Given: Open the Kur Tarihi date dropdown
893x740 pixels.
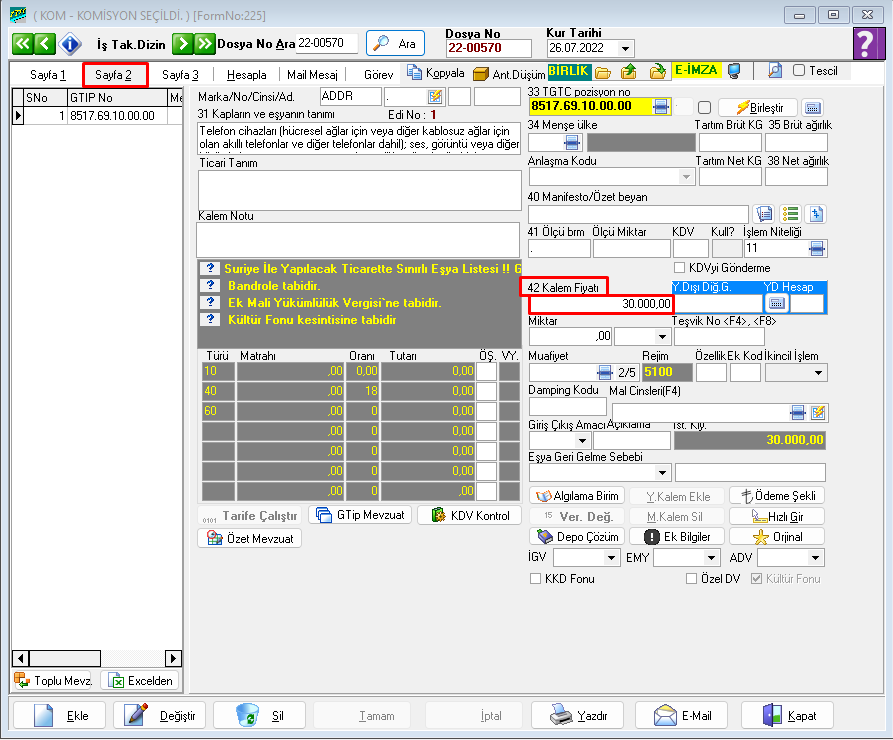Looking at the screenshot, I should pos(626,48).
